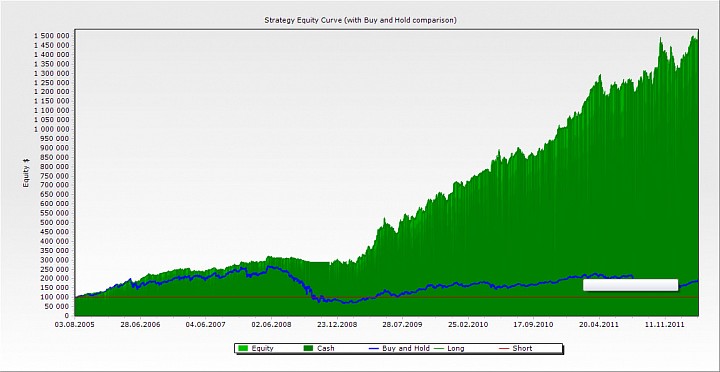The width and height of the screenshot is (720, 372).
Task: Click the 03.08.2005 date axis label
Action: [75, 324]
